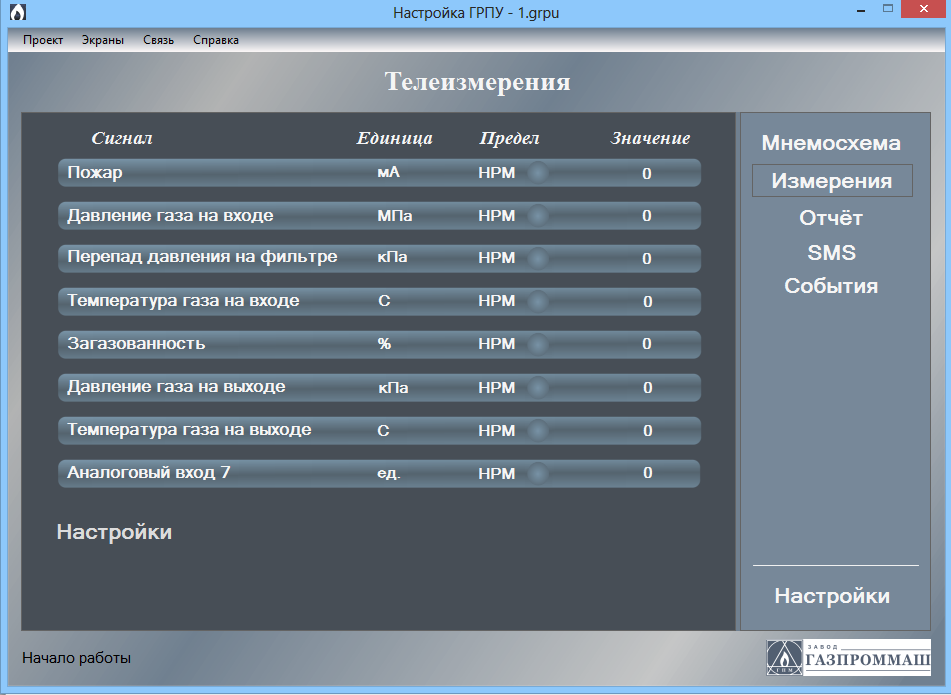Image resolution: width=951 pixels, height=695 pixels.
Task: Click the % unit of Загазованность
Action: (384, 344)
